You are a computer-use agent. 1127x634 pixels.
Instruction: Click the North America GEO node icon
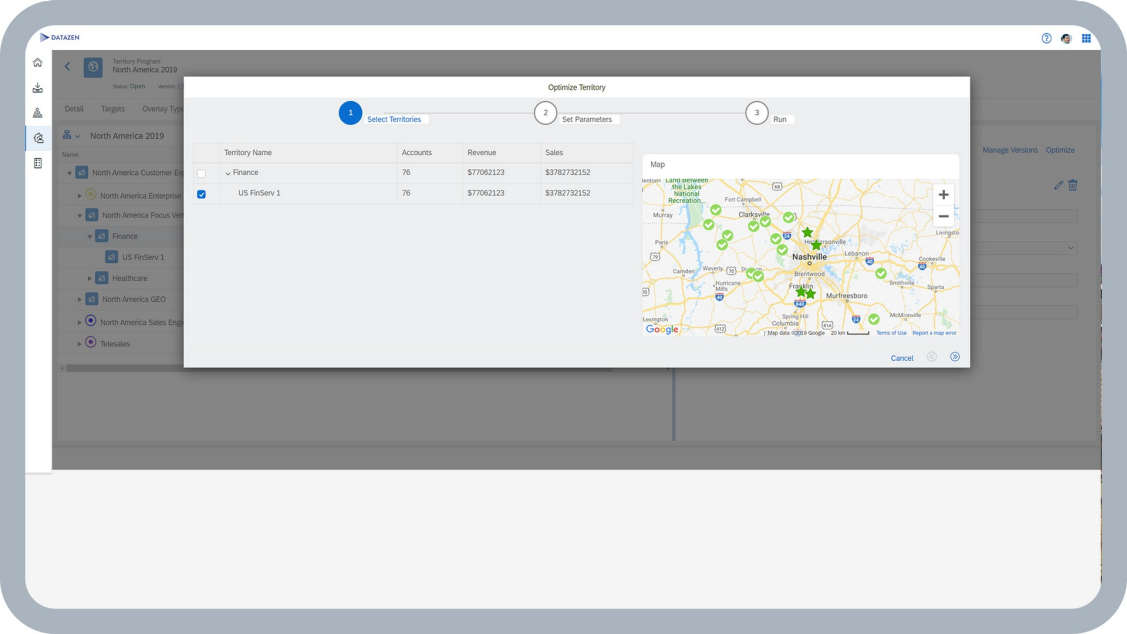pos(92,299)
